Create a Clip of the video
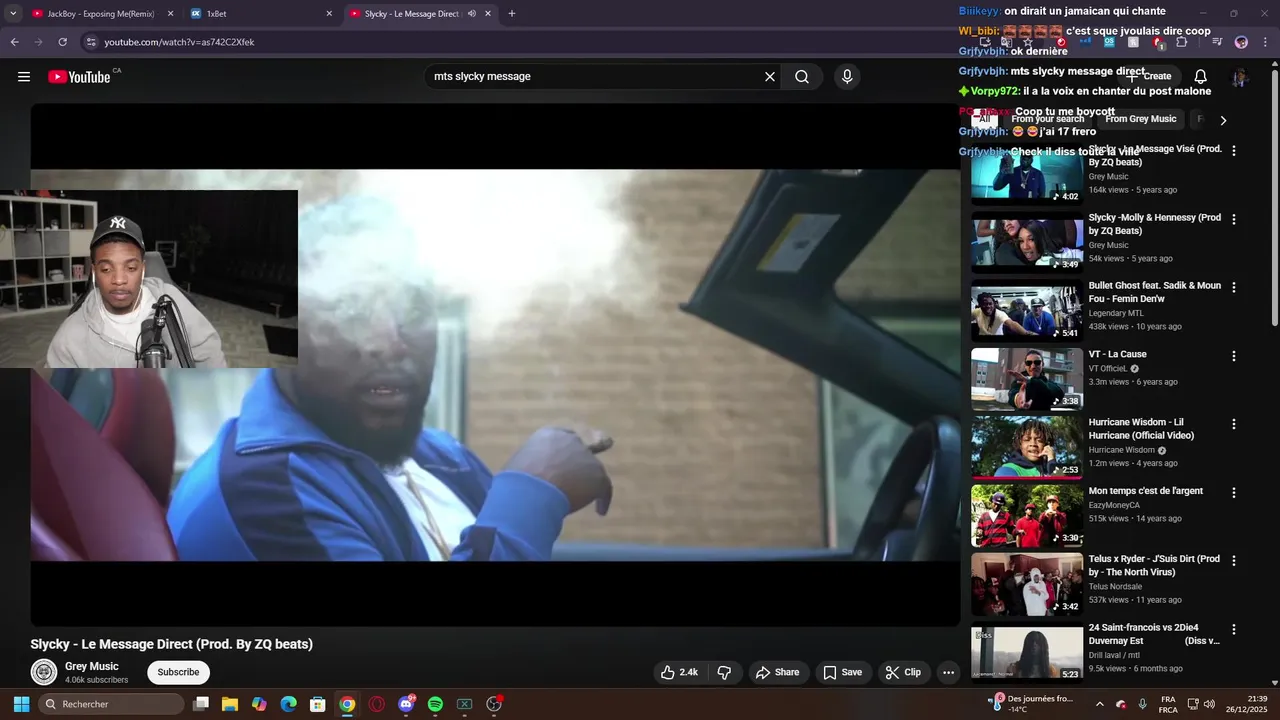 coord(903,672)
